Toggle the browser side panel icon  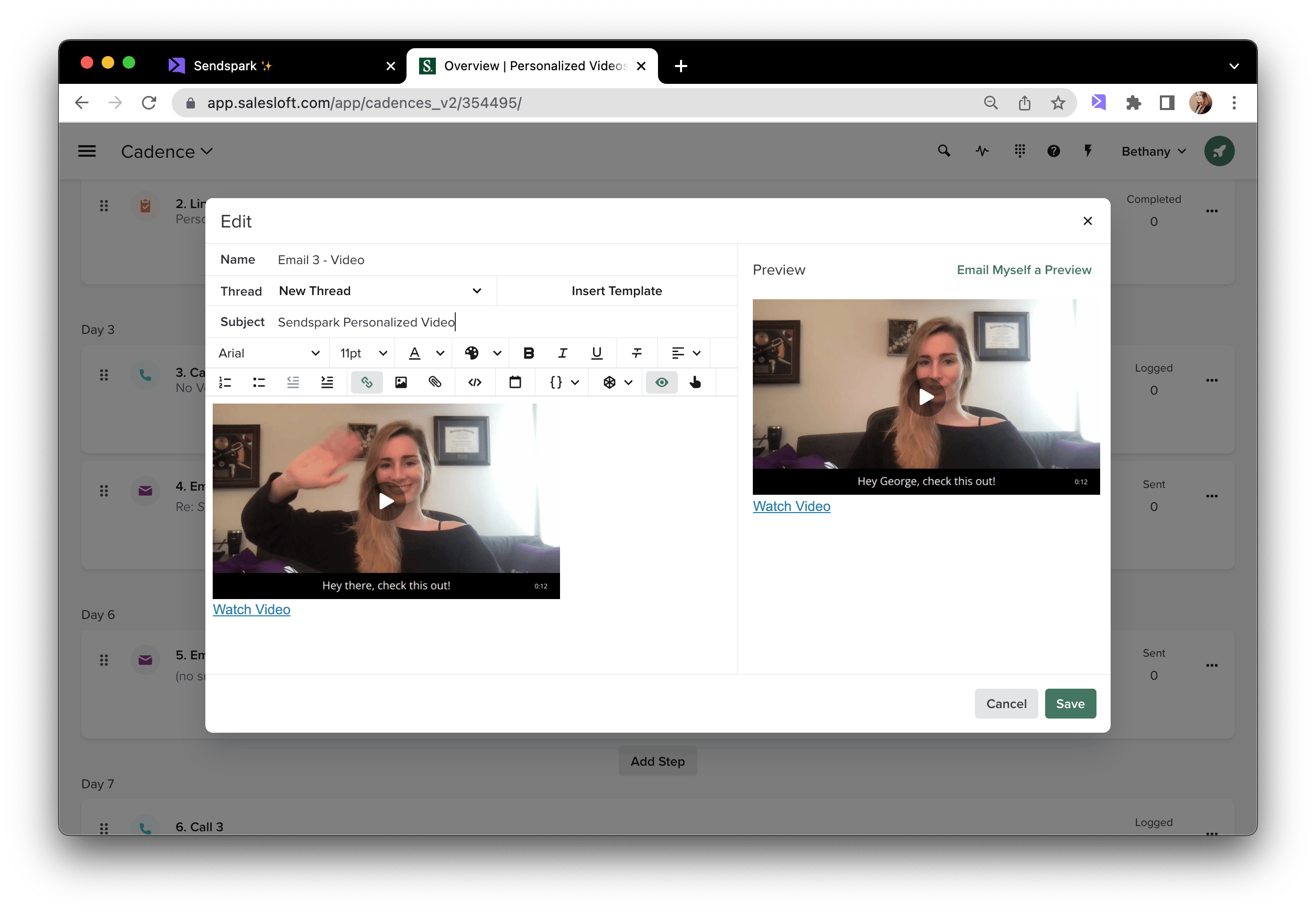[x=1167, y=103]
